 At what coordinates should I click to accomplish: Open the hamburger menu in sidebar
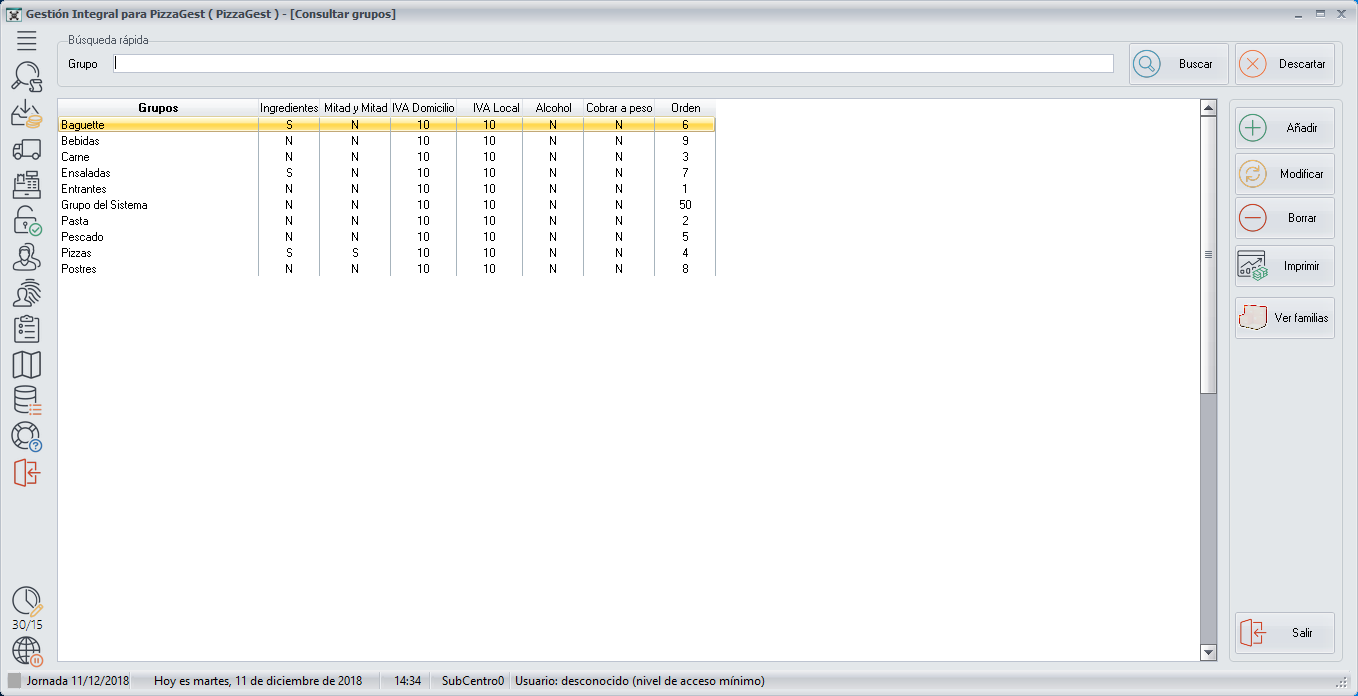click(x=26, y=41)
